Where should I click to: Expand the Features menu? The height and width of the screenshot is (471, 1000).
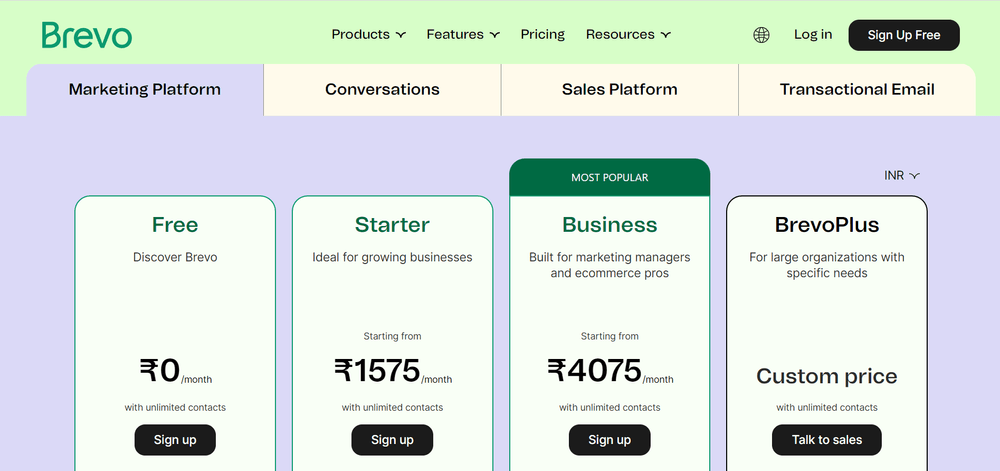click(x=463, y=34)
